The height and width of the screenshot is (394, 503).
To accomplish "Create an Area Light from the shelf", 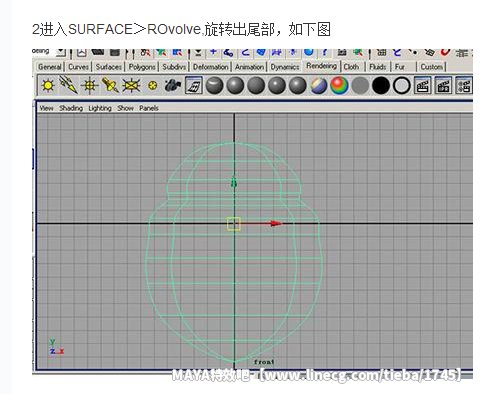I will pyautogui.click(x=131, y=86).
